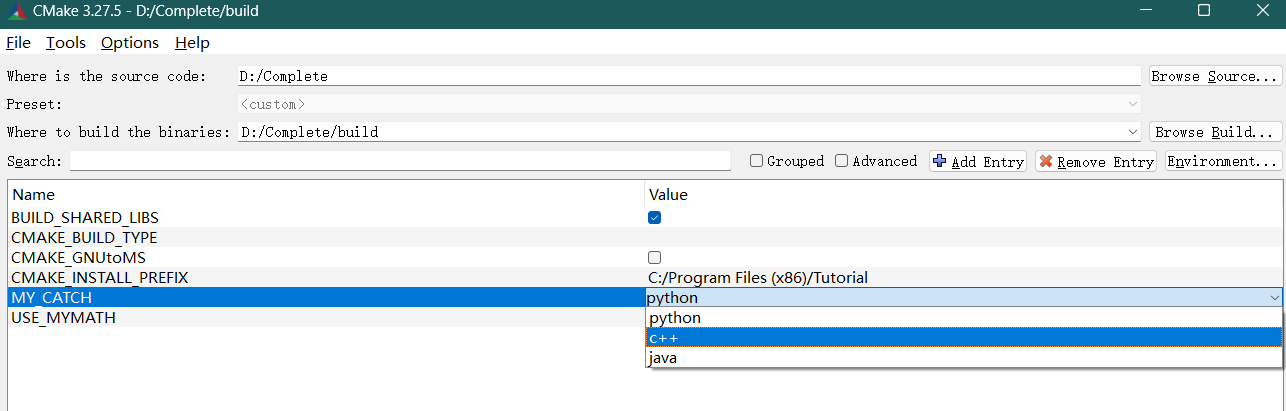Choose c++ from the MY_CATCH list
1286x411 pixels.
[964, 337]
